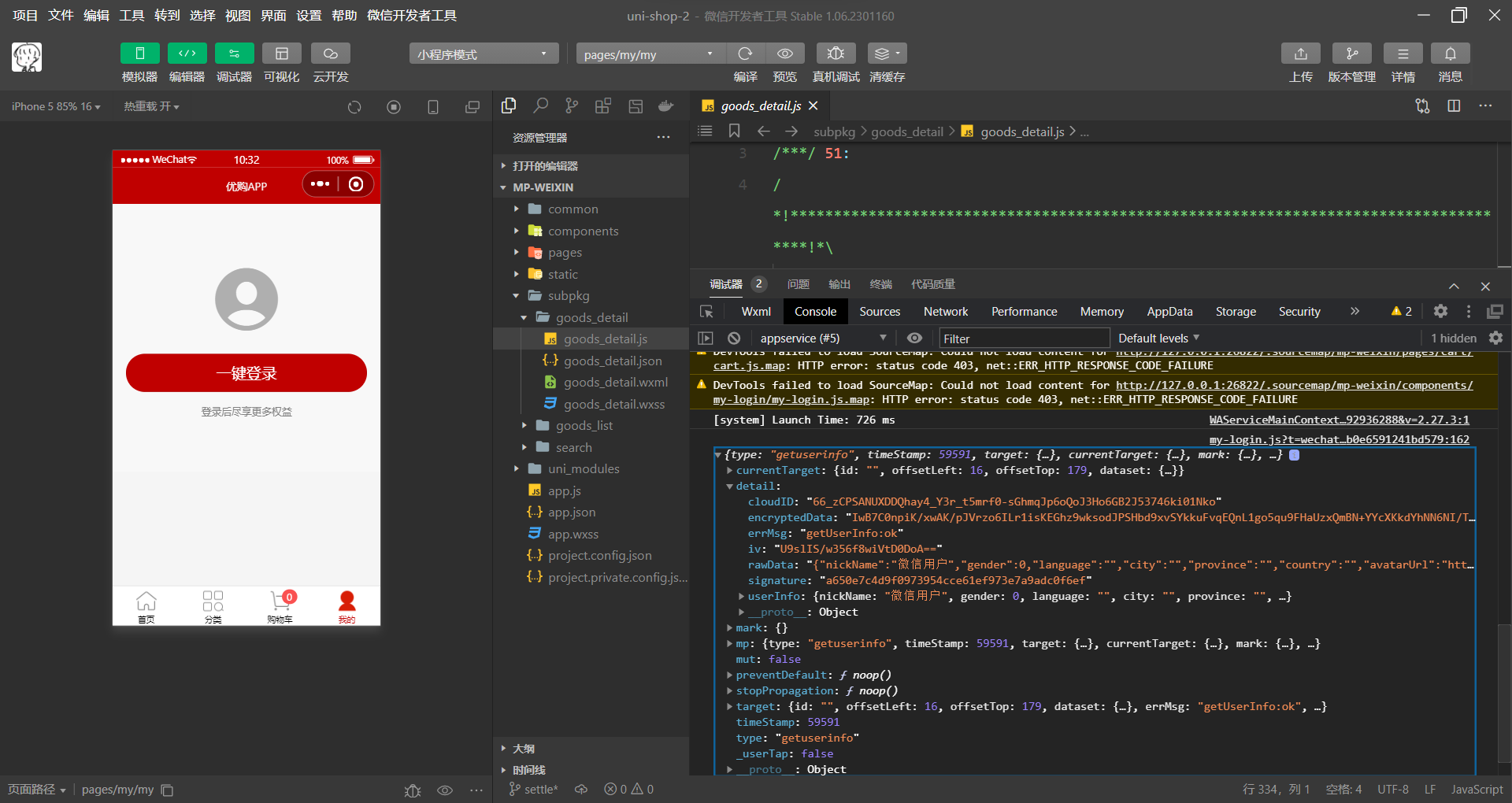Open the appservice (#5) context dropdown
Image resolution: width=1512 pixels, height=803 pixels.
click(824, 339)
